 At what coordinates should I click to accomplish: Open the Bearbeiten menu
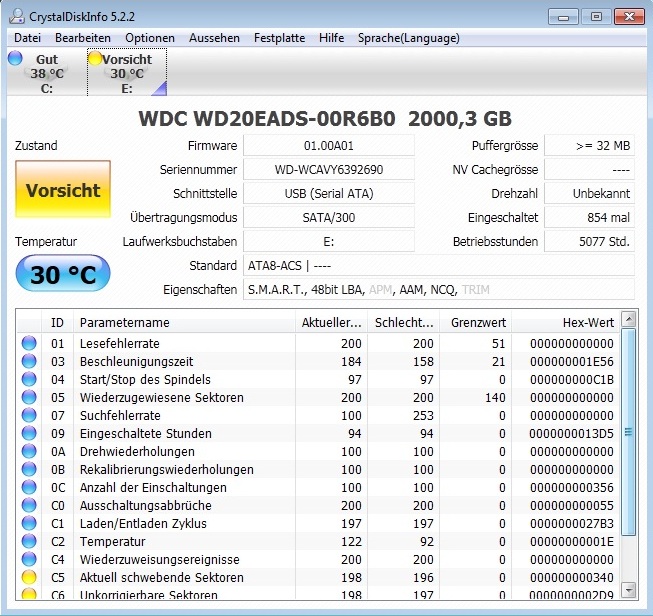[x=83, y=38]
